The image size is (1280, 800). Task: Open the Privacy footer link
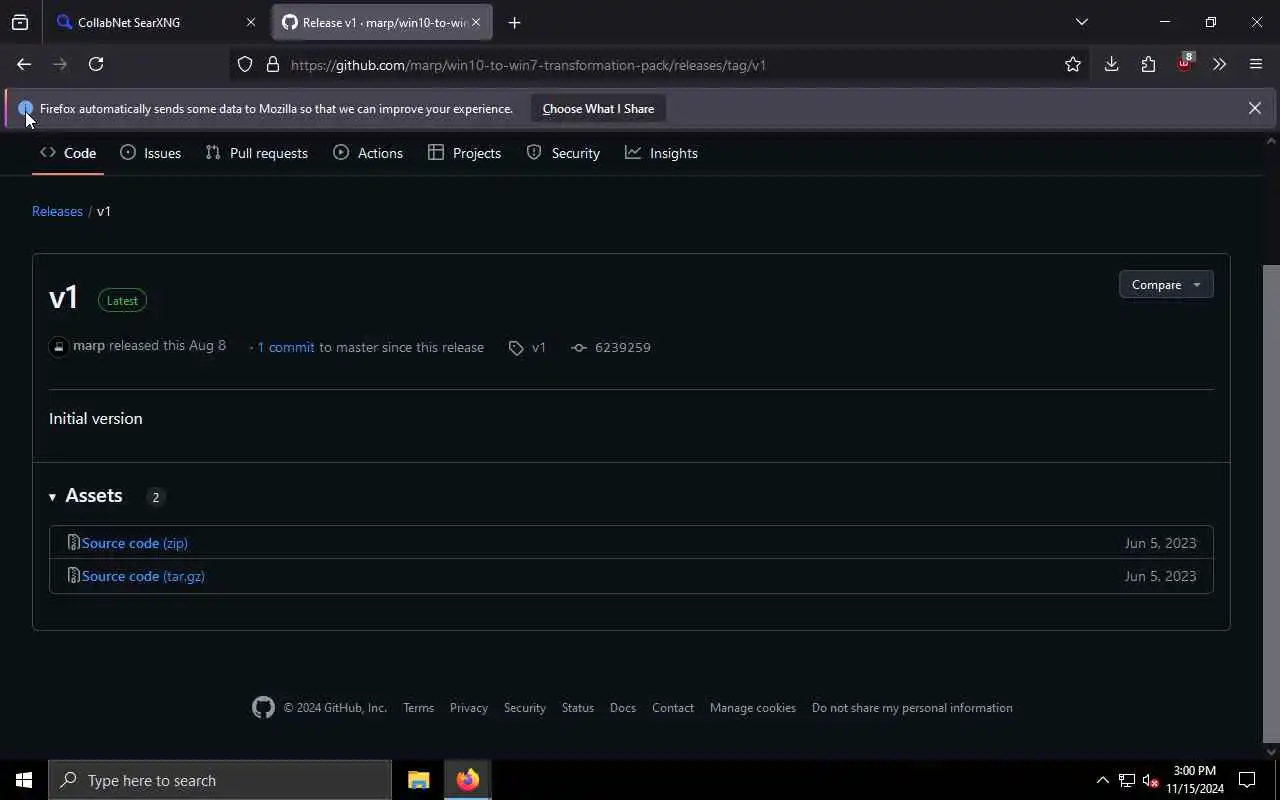[x=469, y=707]
